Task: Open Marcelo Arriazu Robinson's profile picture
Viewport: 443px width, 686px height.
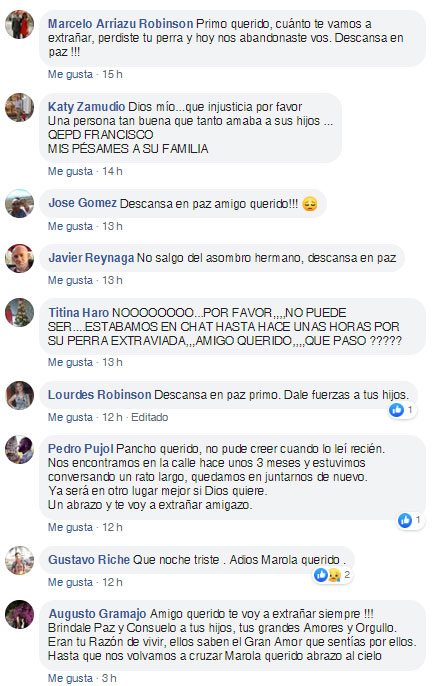Action: coord(19,24)
